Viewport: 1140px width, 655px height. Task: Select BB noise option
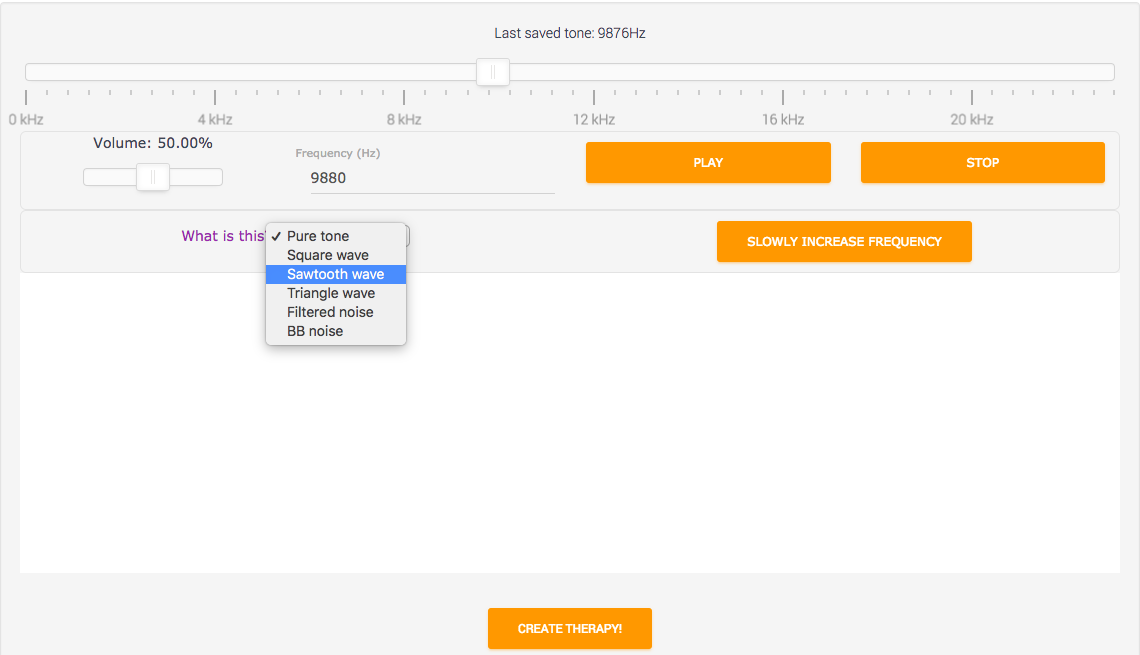pyautogui.click(x=336, y=331)
